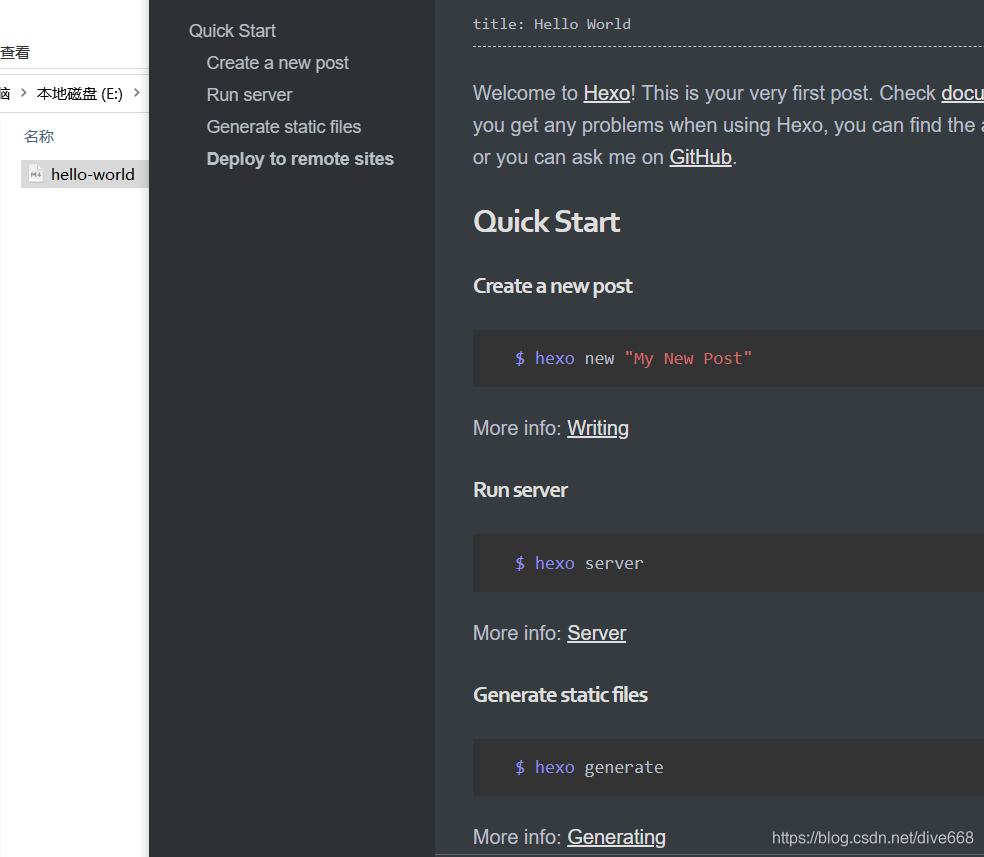The width and height of the screenshot is (984, 857).
Task: Click the hexo server code block
Action: [728, 563]
